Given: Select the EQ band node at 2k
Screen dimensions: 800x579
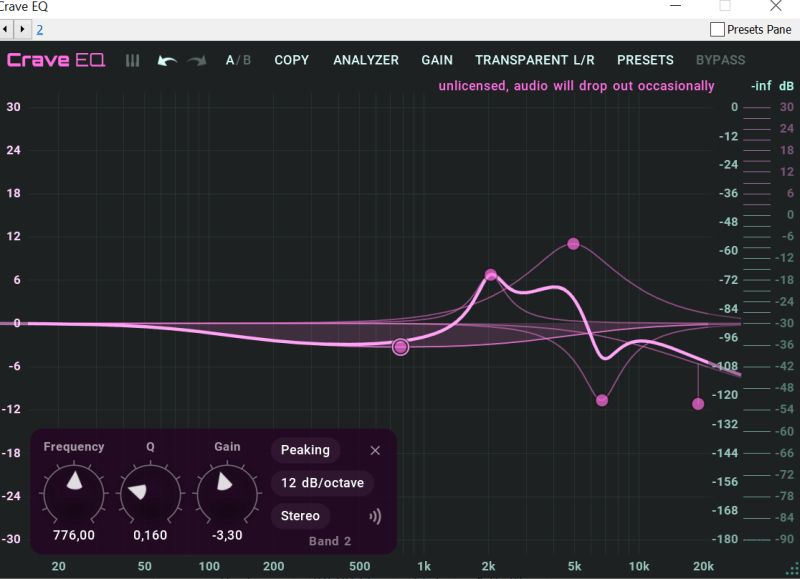Looking at the screenshot, I should click(491, 275).
